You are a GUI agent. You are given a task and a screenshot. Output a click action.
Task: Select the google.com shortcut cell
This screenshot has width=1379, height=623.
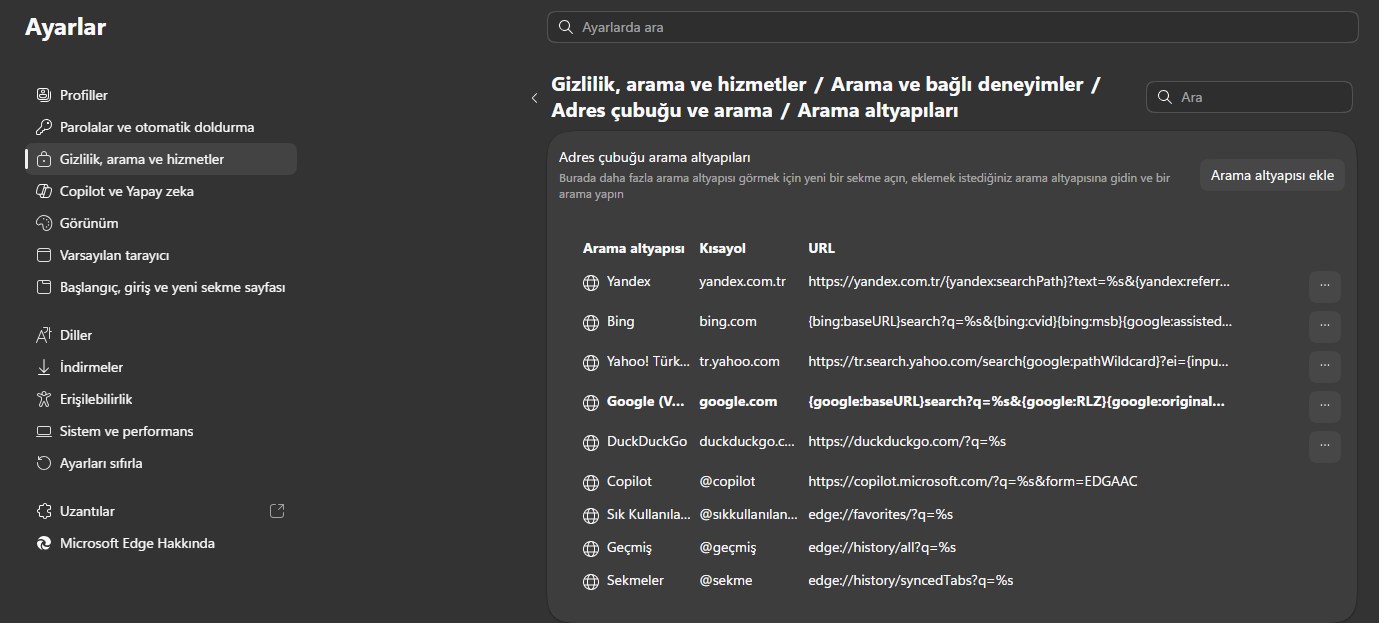[x=738, y=402]
